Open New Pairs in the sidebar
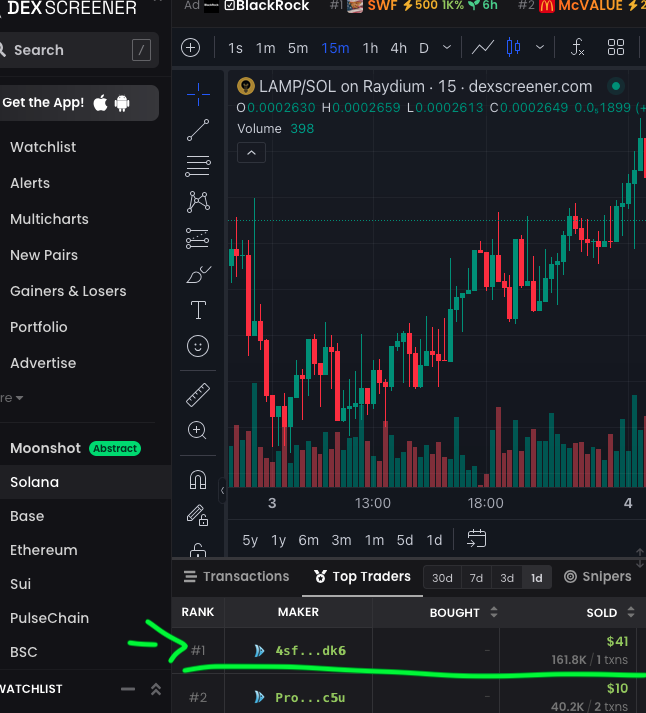The width and height of the screenshot is (646, 713). tap(44, 255)
